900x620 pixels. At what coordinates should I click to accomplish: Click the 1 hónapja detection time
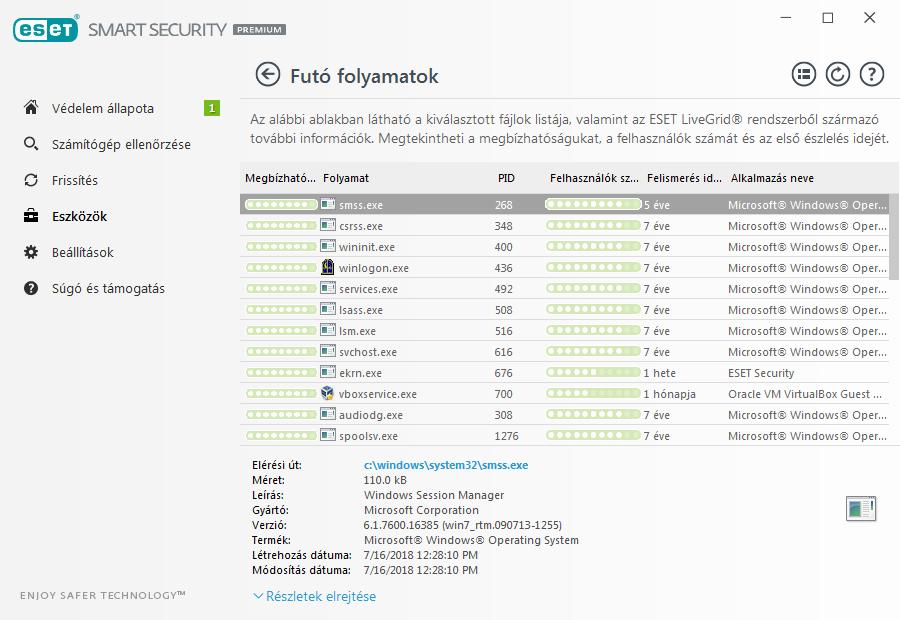669,394
